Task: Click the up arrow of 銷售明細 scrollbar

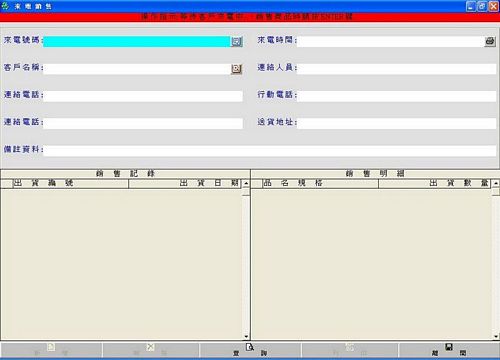Action: (496, 183)
